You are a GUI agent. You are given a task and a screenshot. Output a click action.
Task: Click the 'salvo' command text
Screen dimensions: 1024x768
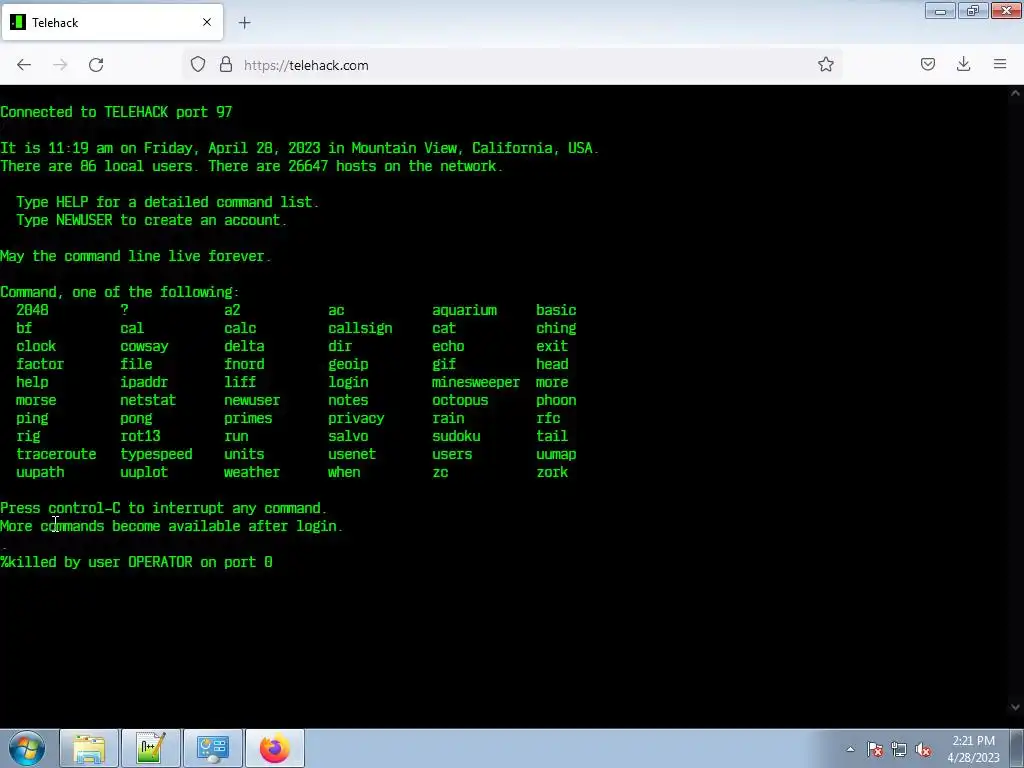348,436
